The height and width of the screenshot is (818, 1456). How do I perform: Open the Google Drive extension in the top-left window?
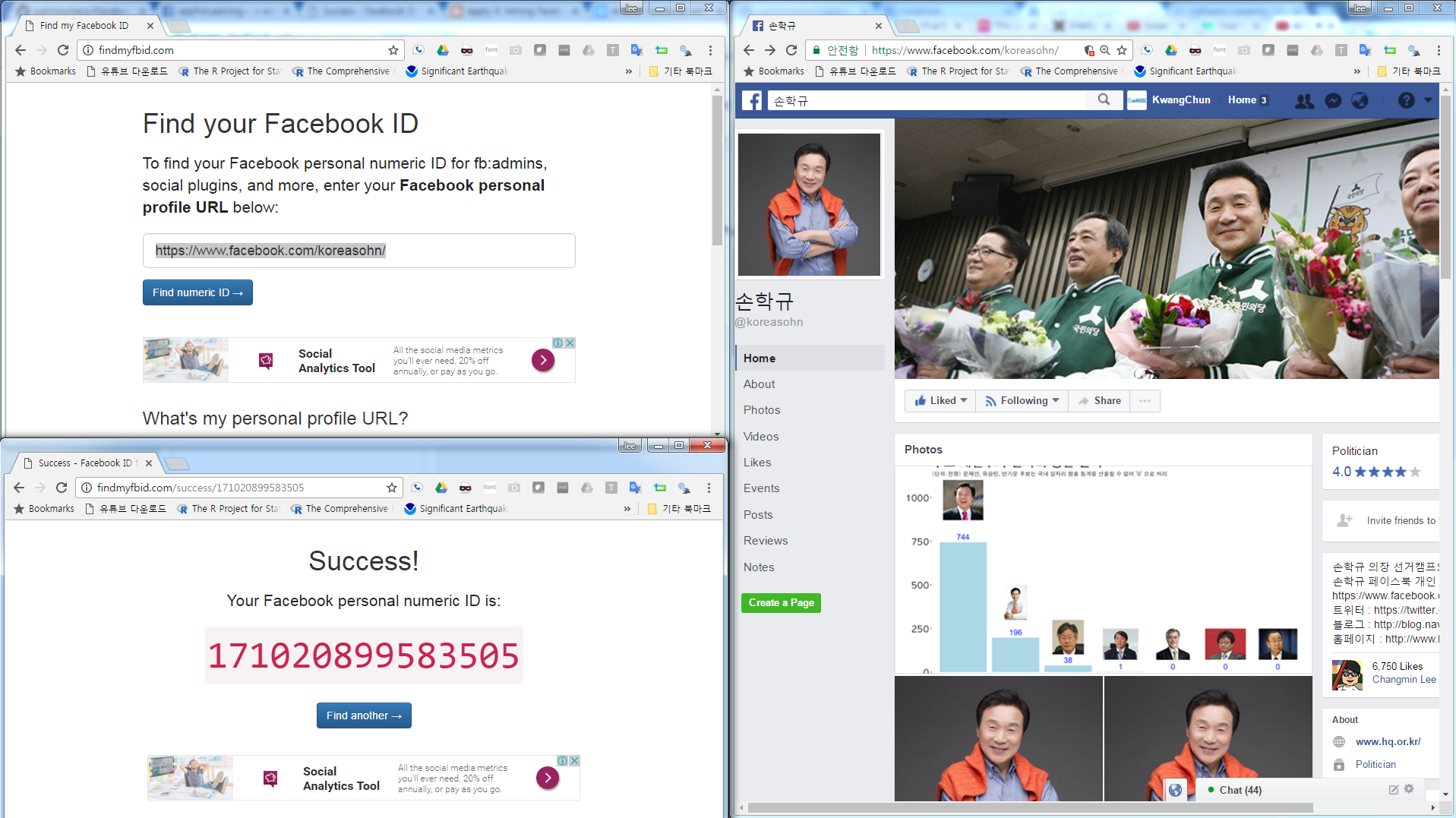[x=442, y=50]
